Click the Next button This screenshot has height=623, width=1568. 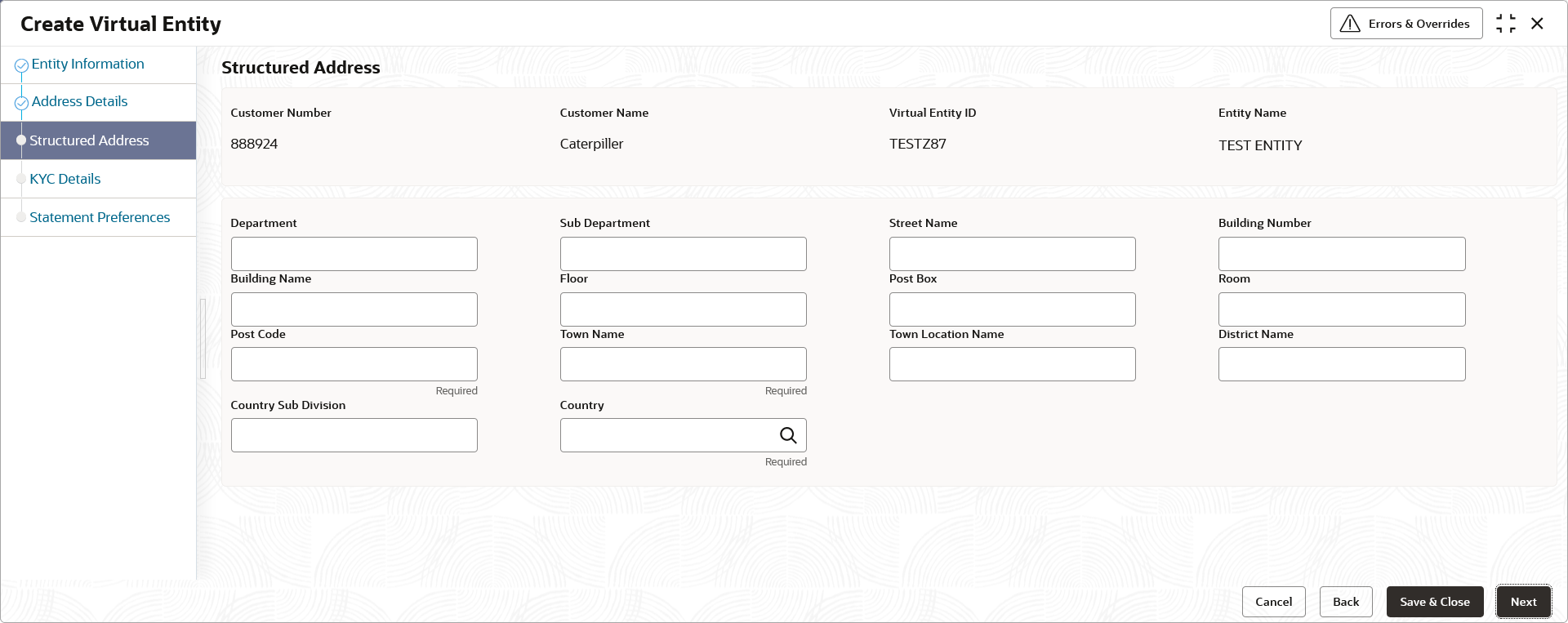pyautogui.click(x=1523, y=602)
